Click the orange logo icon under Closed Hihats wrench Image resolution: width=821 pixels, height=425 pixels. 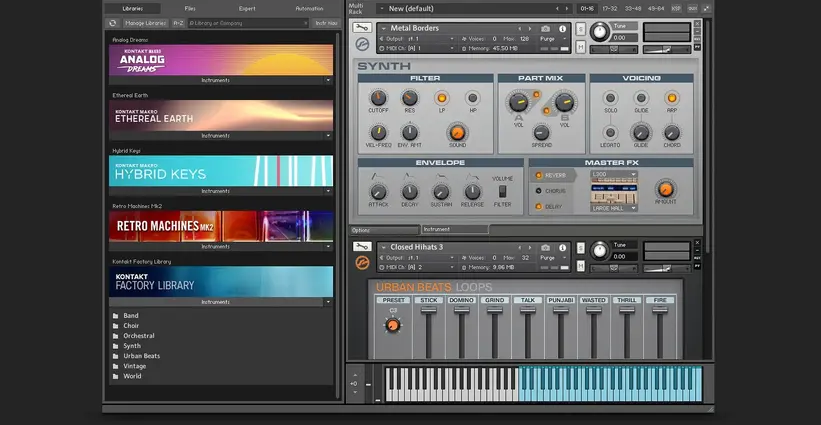[x=362, y=263]
